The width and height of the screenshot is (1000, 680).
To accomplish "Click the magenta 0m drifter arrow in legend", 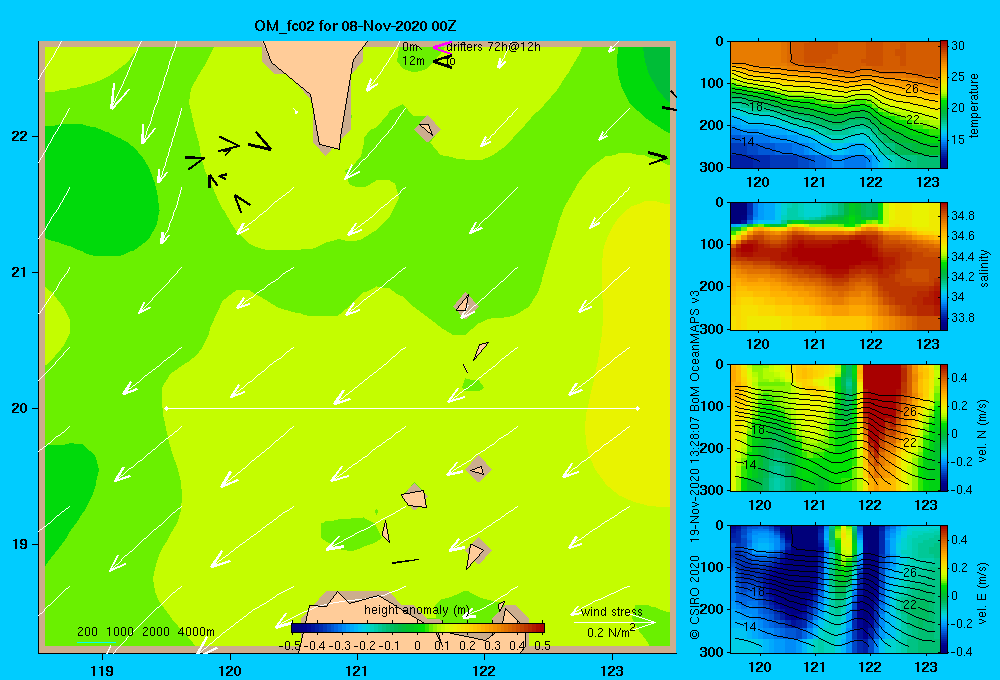I will pos(442,47).
